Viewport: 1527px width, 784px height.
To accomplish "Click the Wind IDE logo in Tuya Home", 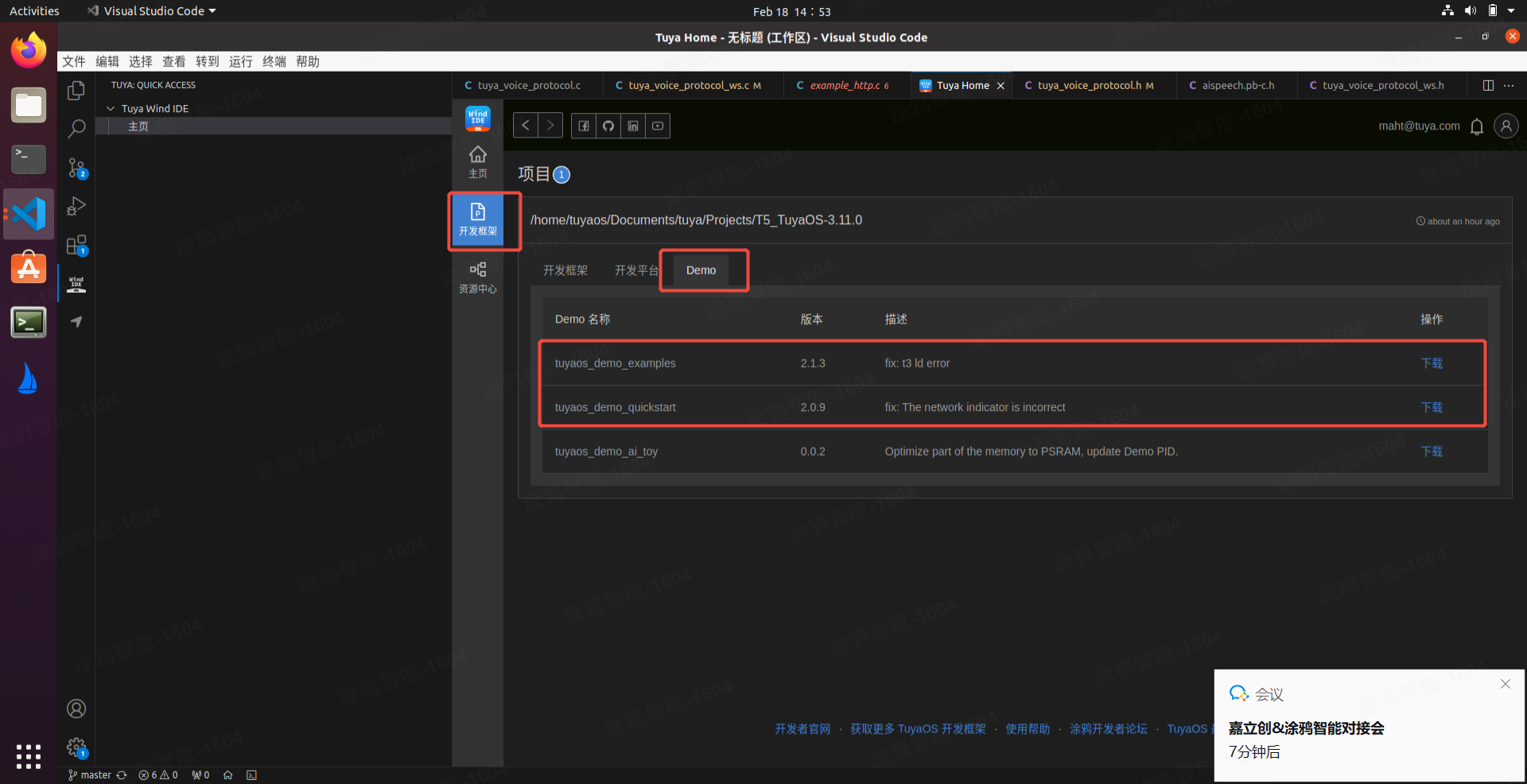I will tap(478, 118).
